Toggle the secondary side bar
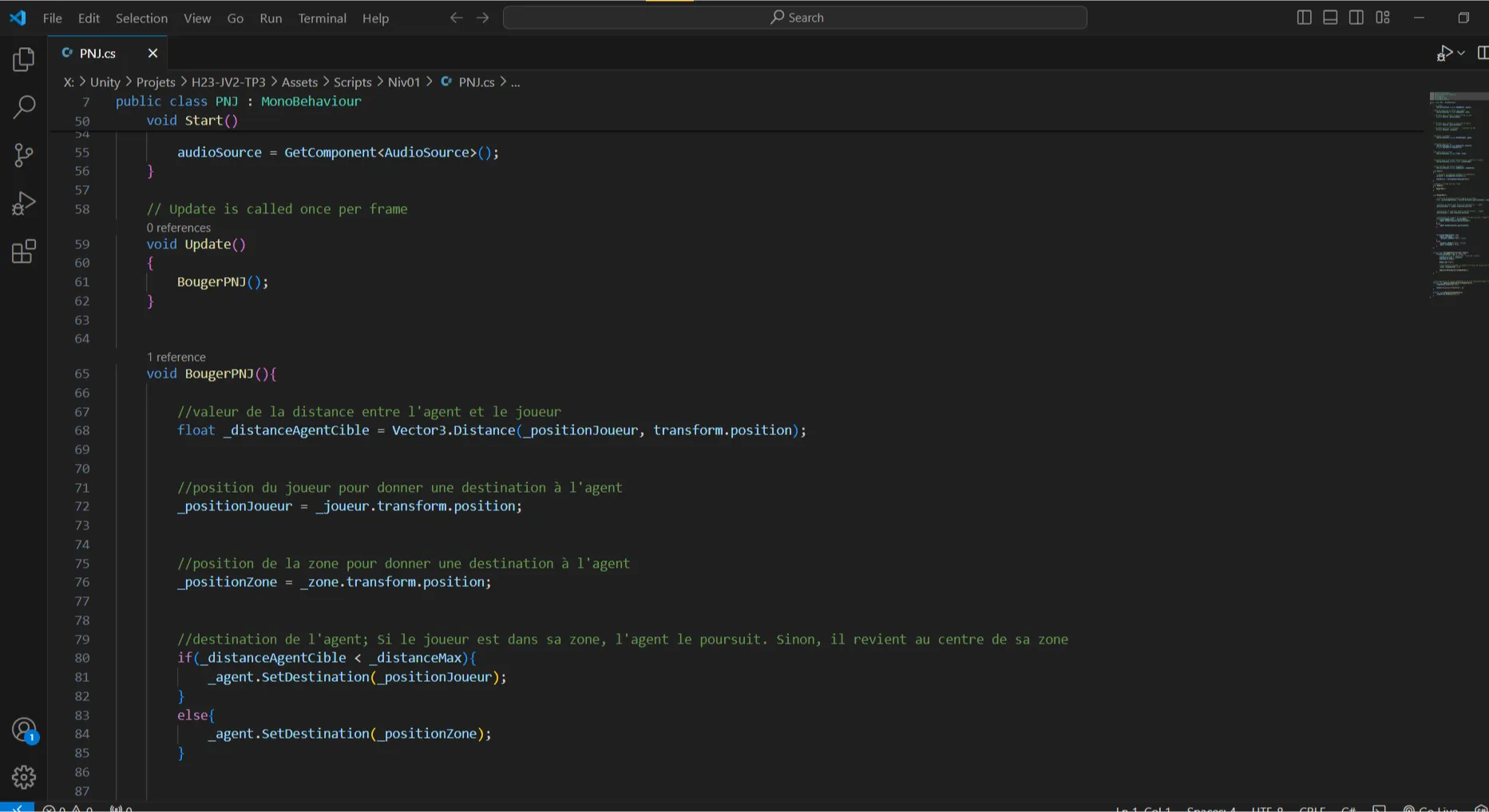The image size is (1489, 812). (1356, 17)
